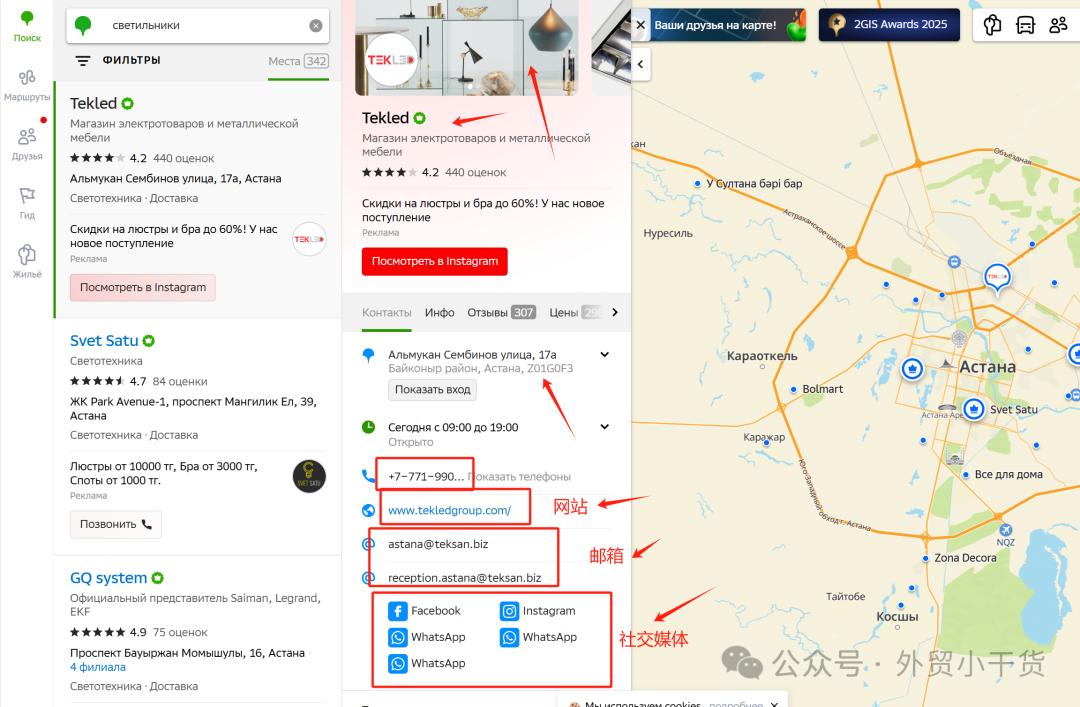Open WhatsApp link below Facebook
Screen dimensions: 1080x707
coord(427,637)
